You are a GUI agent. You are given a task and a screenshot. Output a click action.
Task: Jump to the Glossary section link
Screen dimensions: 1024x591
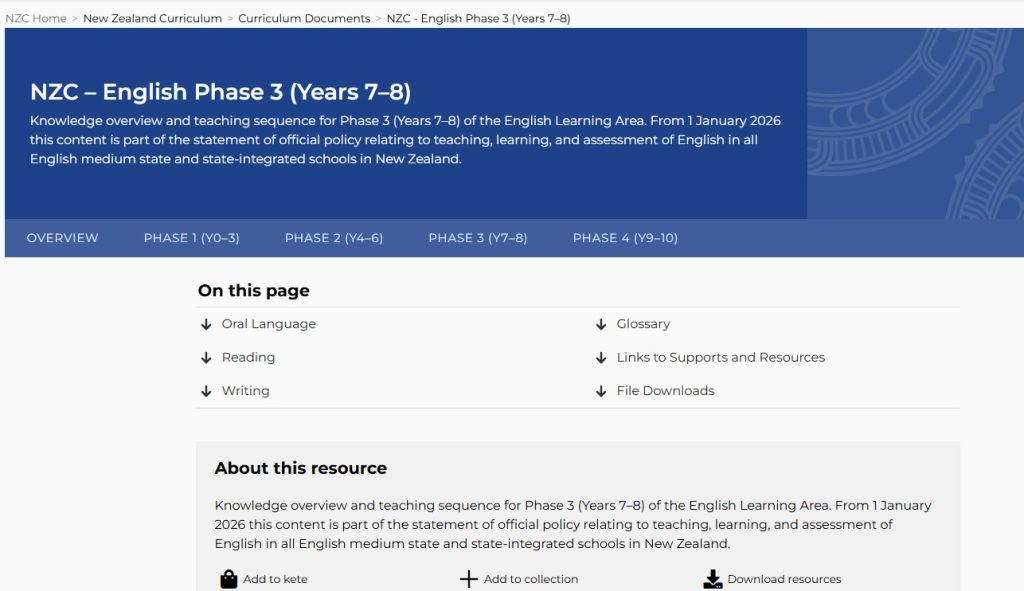click(x=643, y=324)
